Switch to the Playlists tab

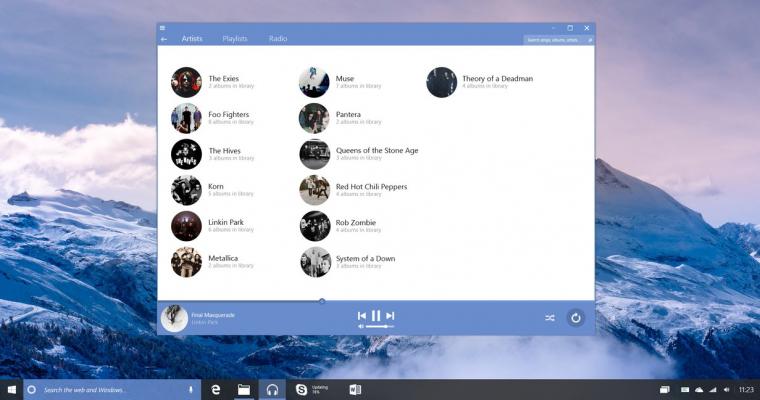pyautogui.click(x=235, y=38)
